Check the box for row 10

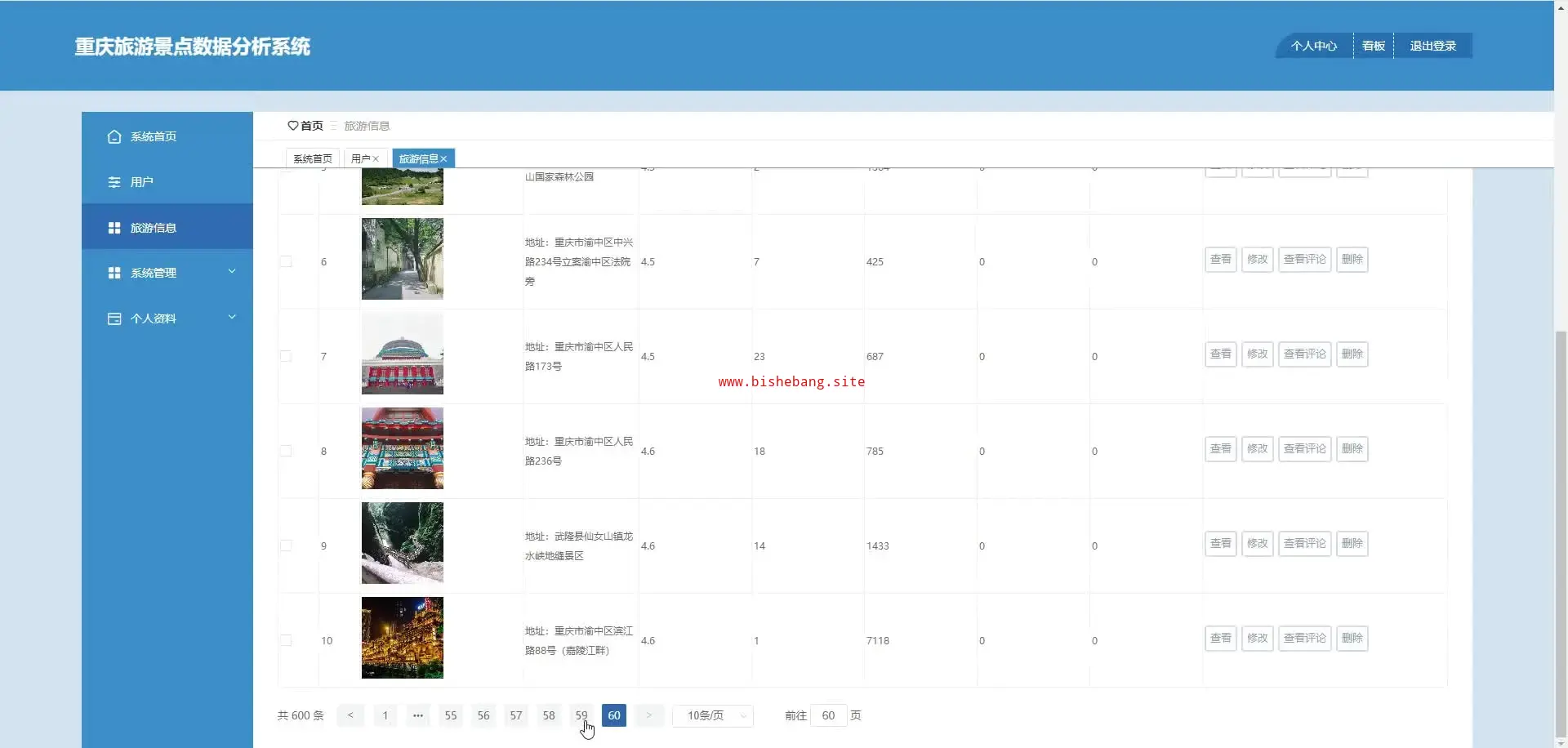(x=286, y=640)
